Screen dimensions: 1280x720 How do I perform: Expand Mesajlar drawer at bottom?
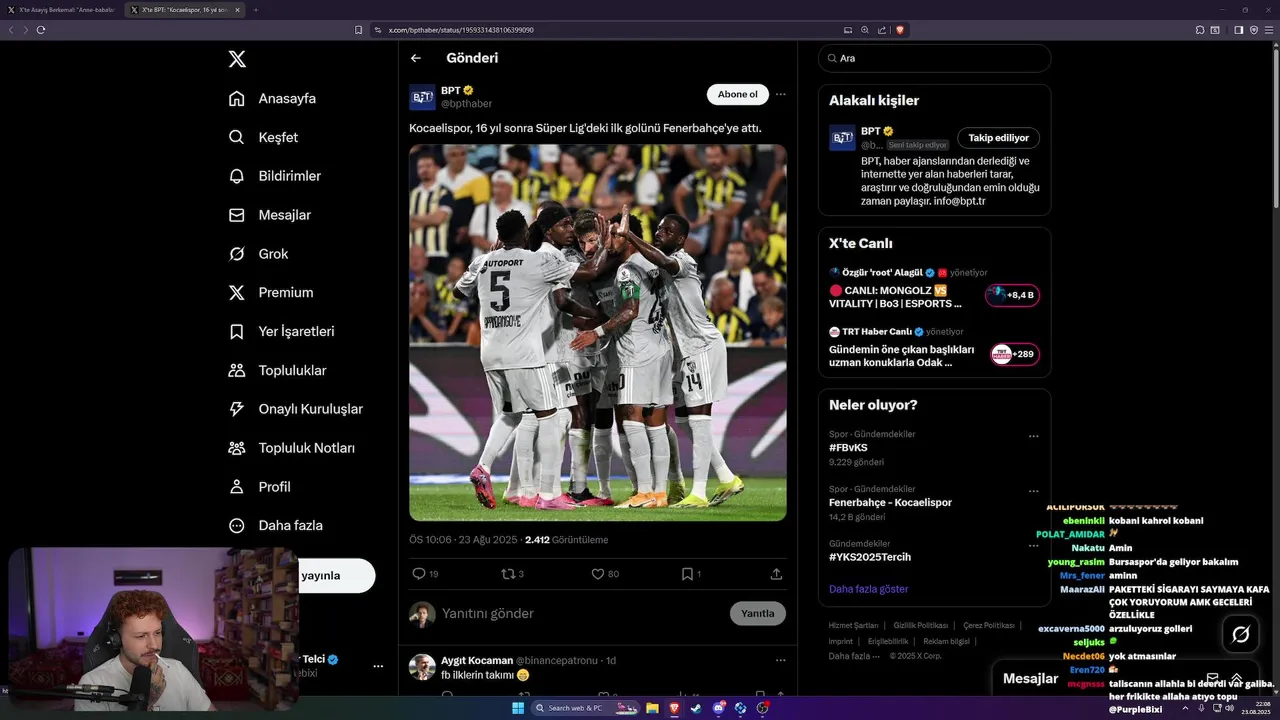1237,678
